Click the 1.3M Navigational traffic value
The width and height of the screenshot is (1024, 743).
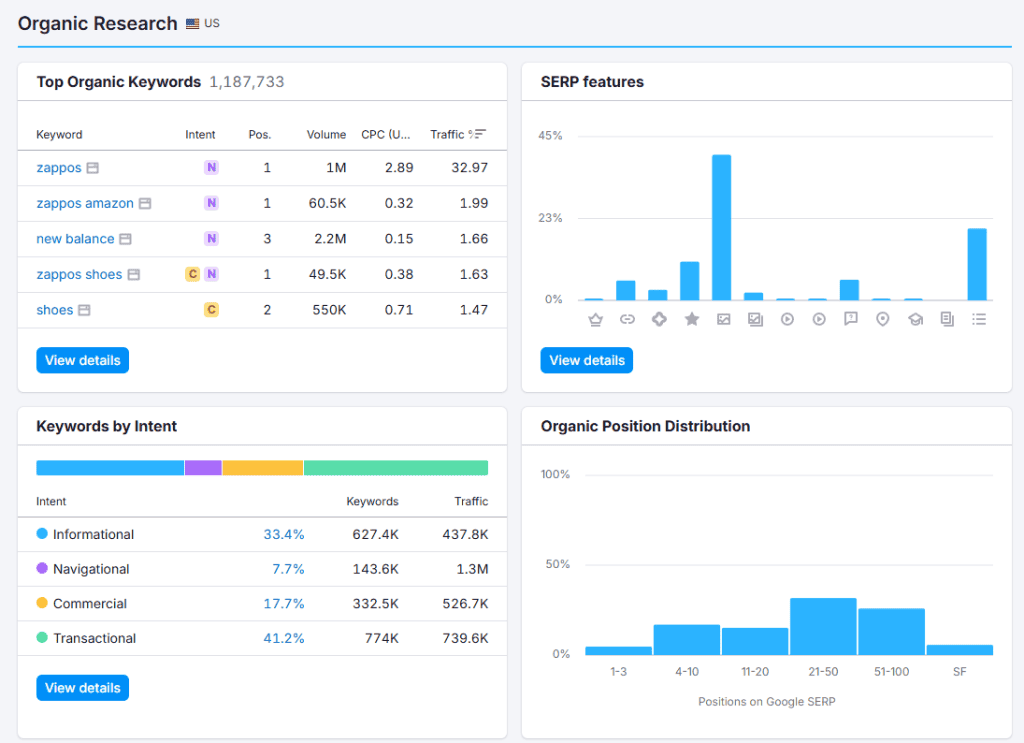click(472, 569)
